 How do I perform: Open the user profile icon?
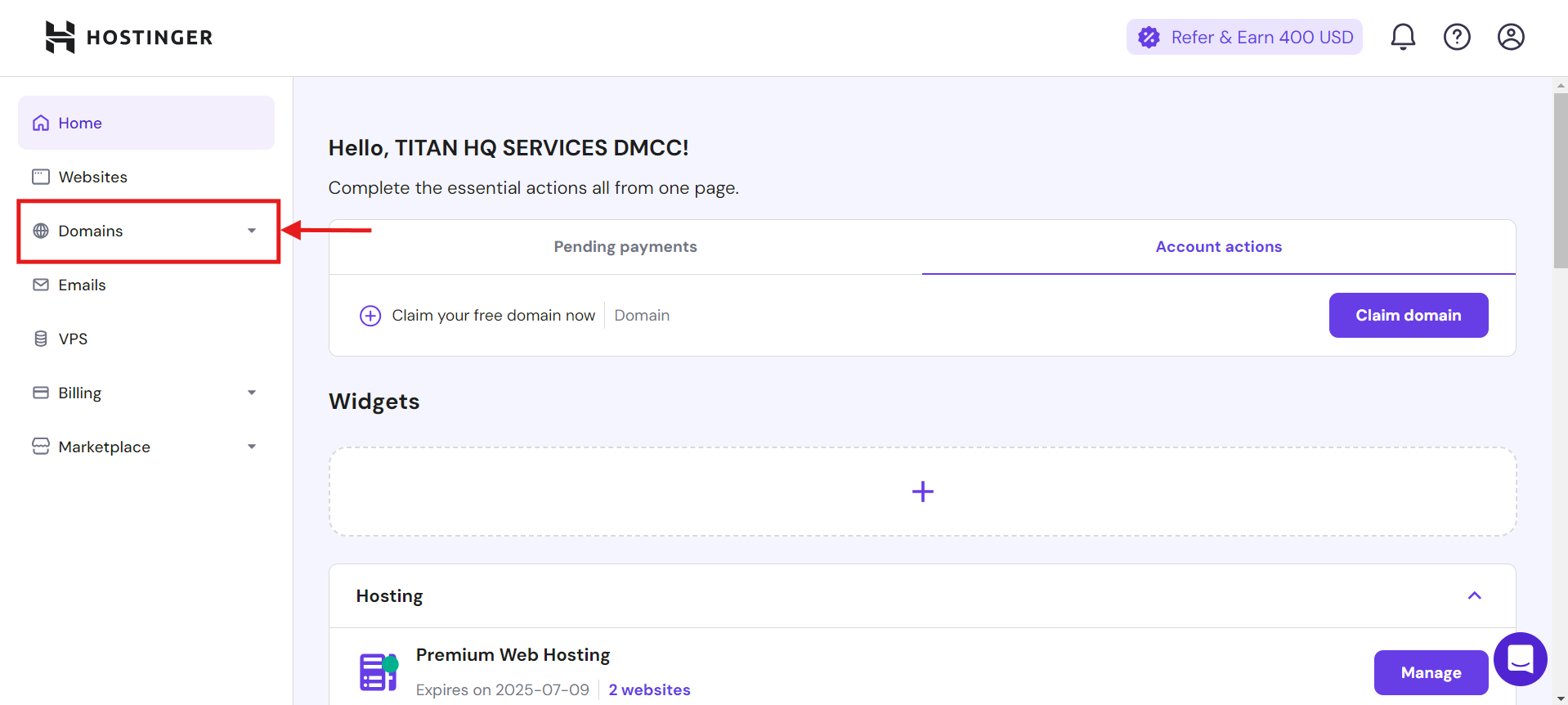pyautogui.click(x=1511, y=37)
